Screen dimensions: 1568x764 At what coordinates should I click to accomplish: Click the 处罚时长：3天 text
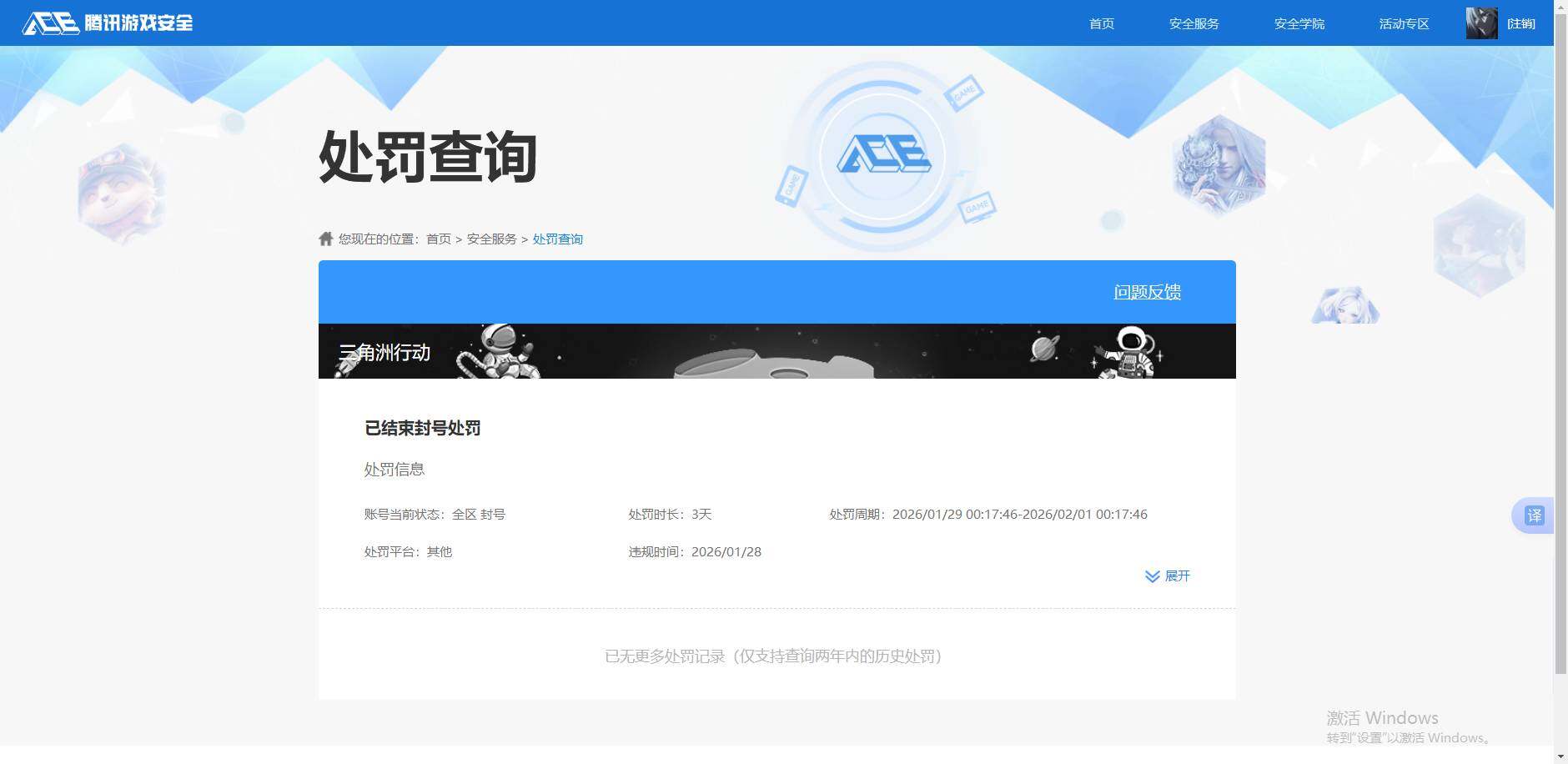670,515
